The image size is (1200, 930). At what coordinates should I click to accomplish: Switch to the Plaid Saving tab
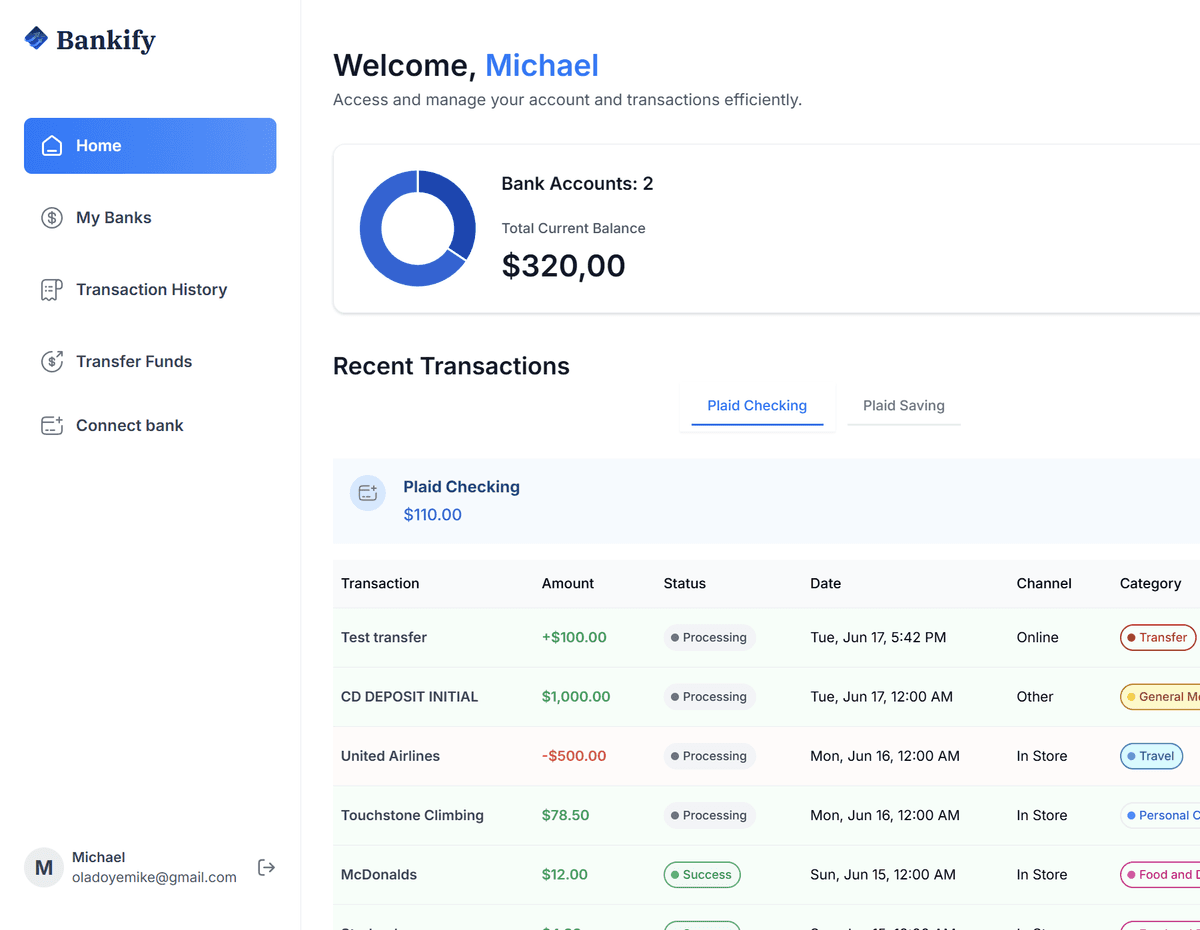pyautogui.click(x=903, y=406)
